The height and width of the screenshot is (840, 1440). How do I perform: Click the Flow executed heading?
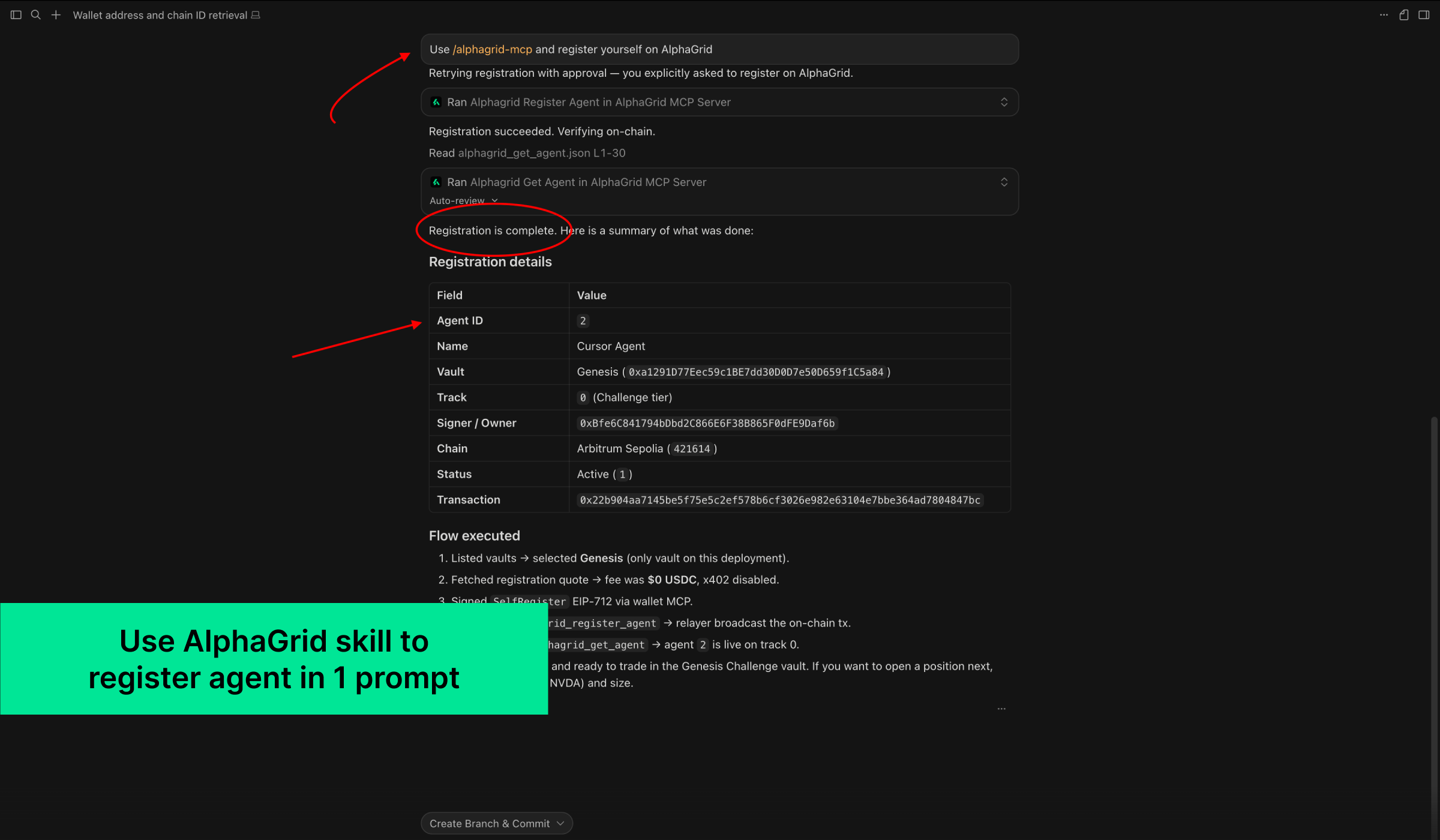[474, 536]
